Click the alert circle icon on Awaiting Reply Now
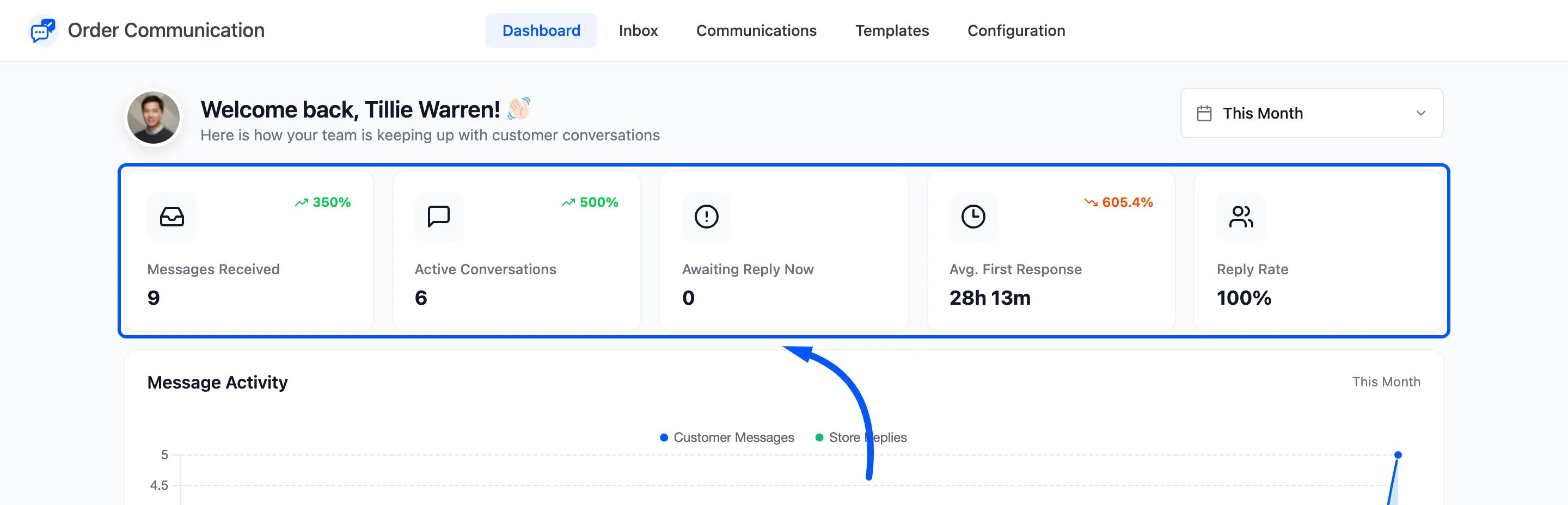 pos(706,217)
